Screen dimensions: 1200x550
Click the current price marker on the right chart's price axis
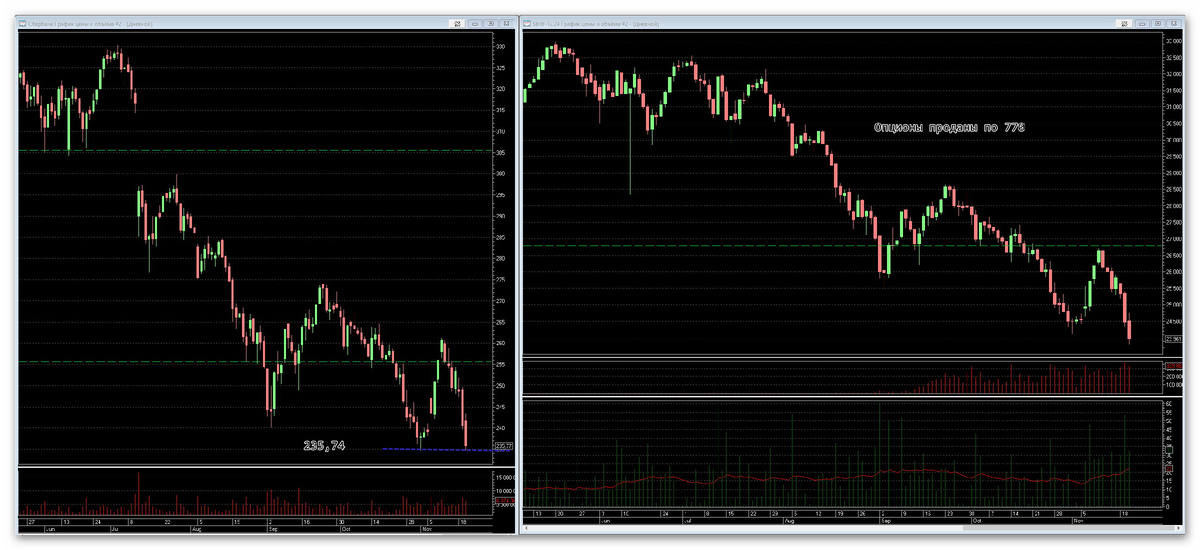pyautogui.click(x=1174, y=339)
